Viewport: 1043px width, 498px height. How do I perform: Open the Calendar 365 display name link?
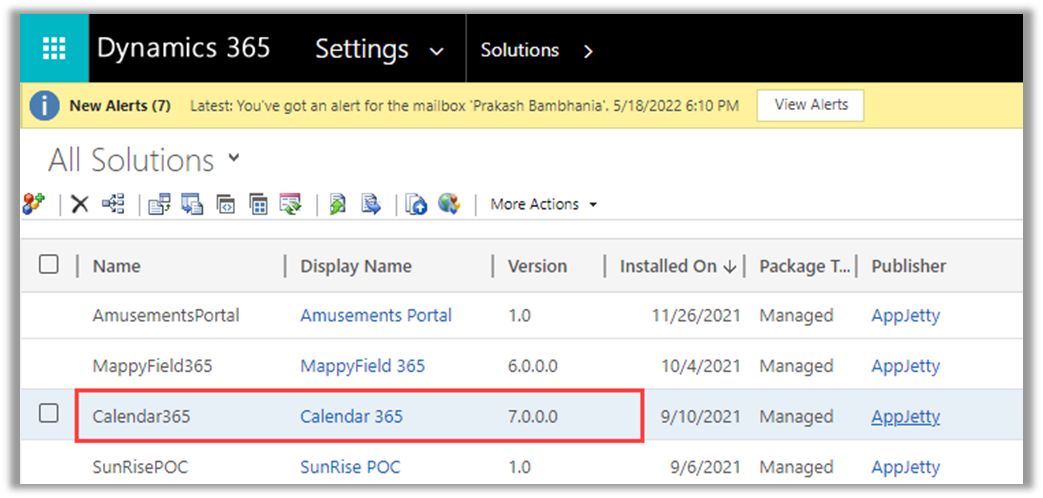(x=351, y=416)
